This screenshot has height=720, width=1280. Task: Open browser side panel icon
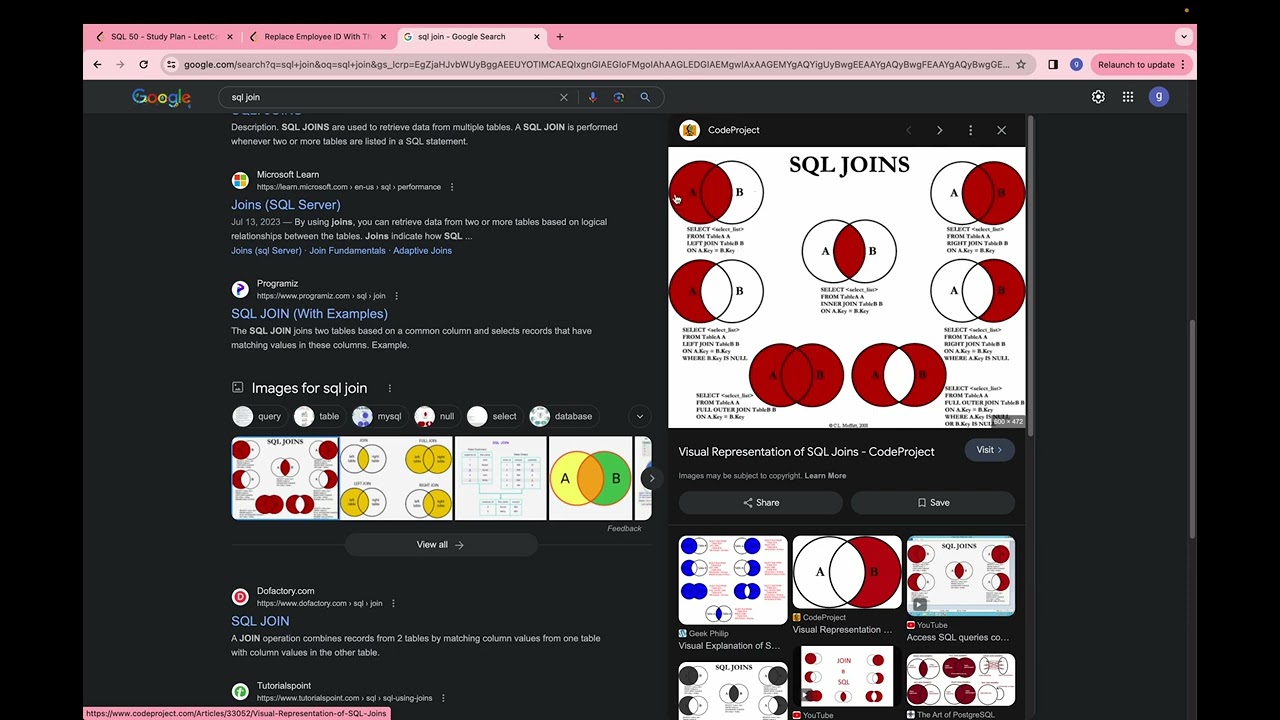pyautogui.click(x=1053, y=64)
